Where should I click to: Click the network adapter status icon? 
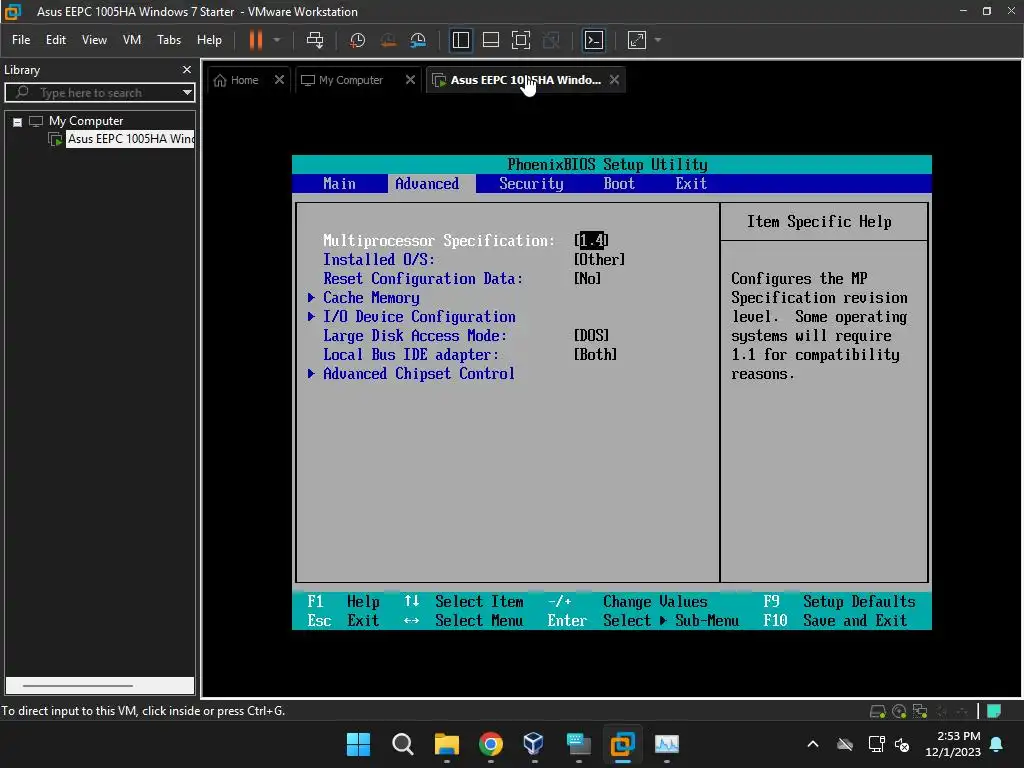pos(920,711)
